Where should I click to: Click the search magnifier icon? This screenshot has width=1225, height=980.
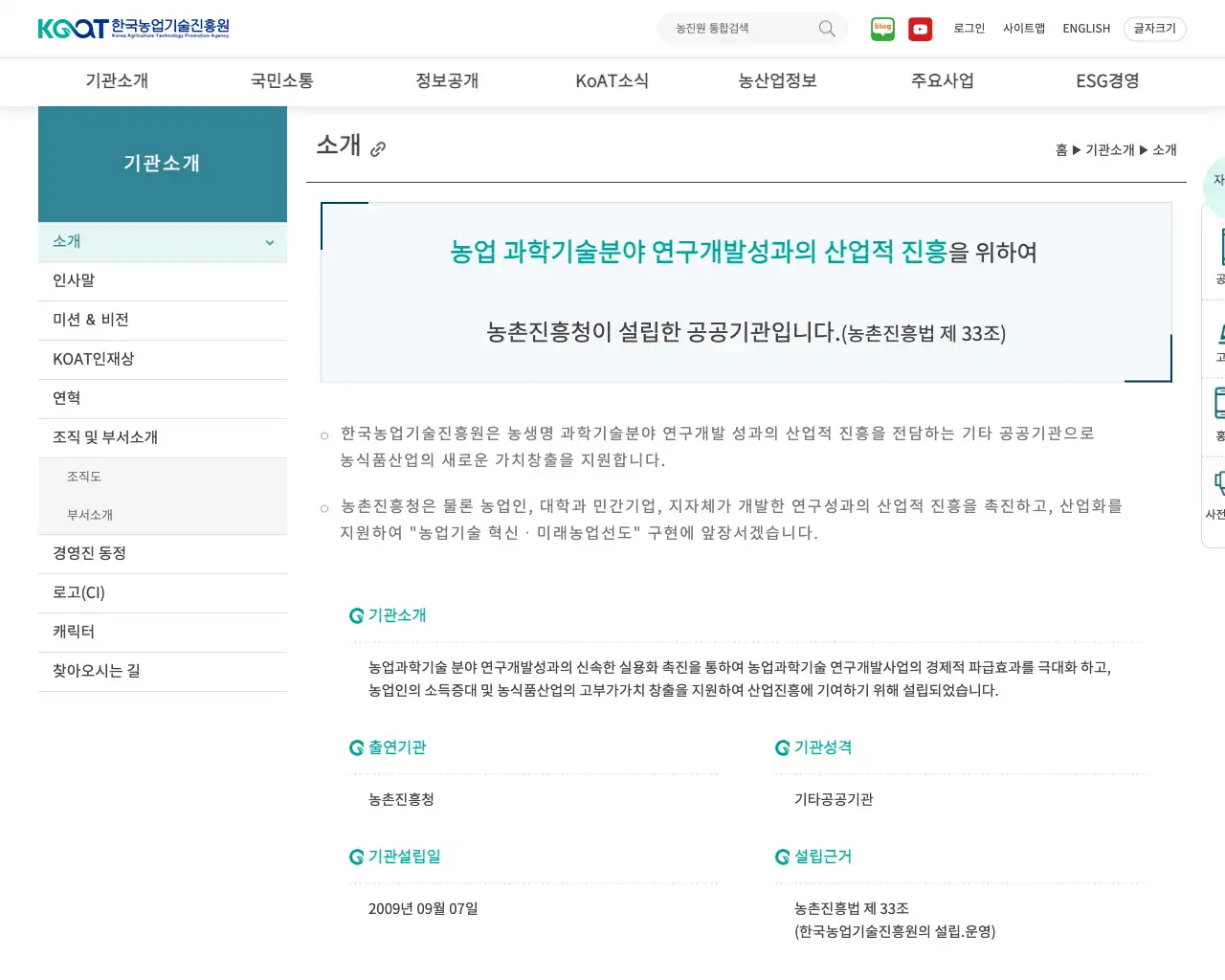(x=827, y=29)
